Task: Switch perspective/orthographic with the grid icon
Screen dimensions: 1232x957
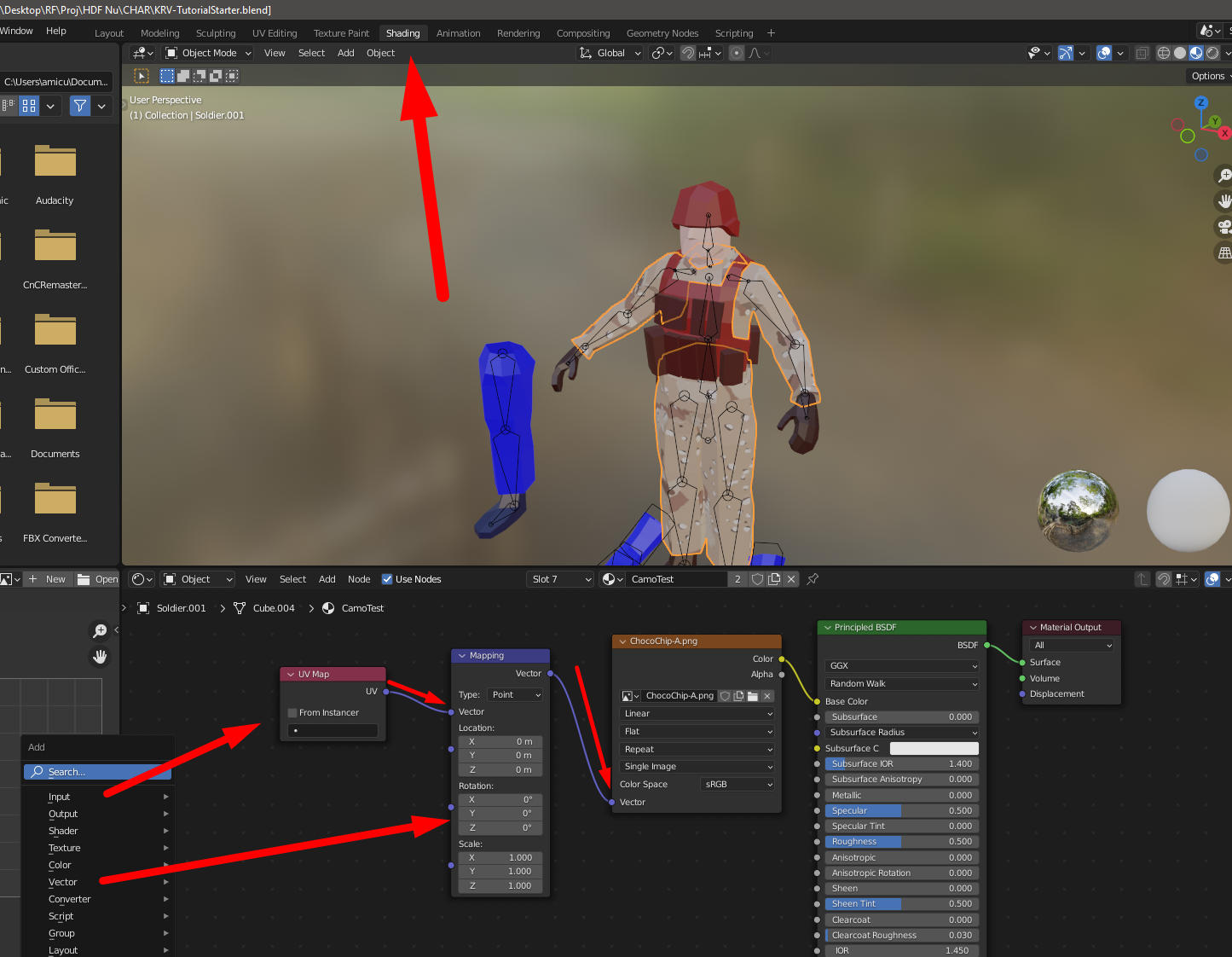Action: (1224, 252)
